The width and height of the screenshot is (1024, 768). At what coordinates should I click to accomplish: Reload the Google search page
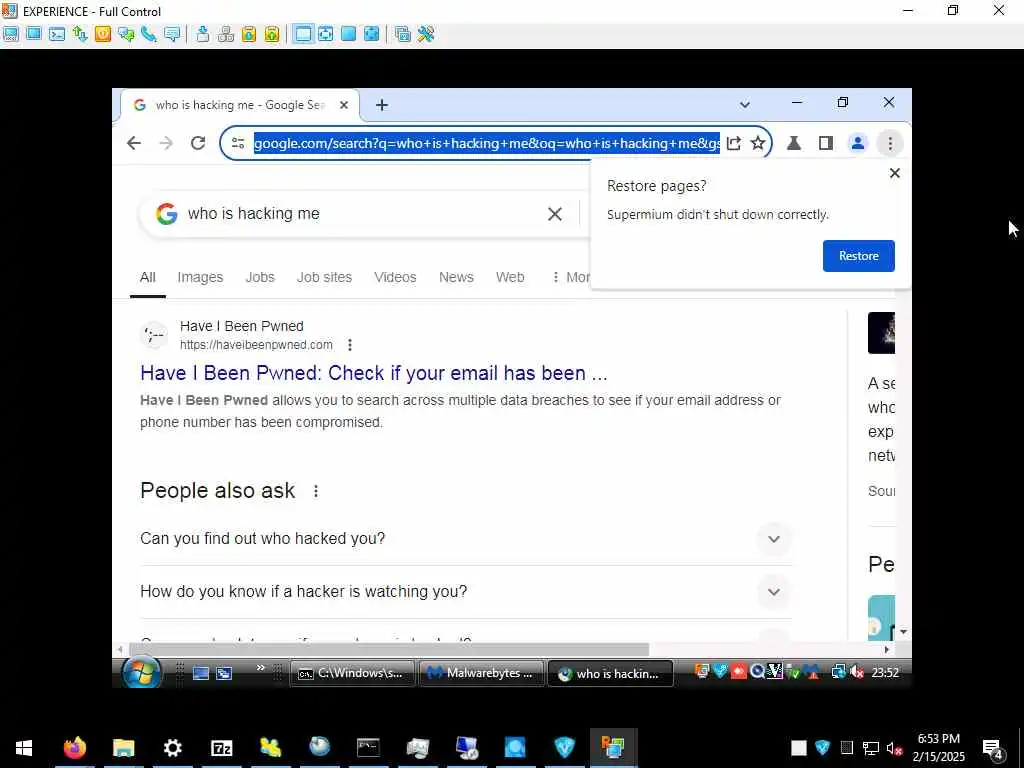[x=198, y=143]
